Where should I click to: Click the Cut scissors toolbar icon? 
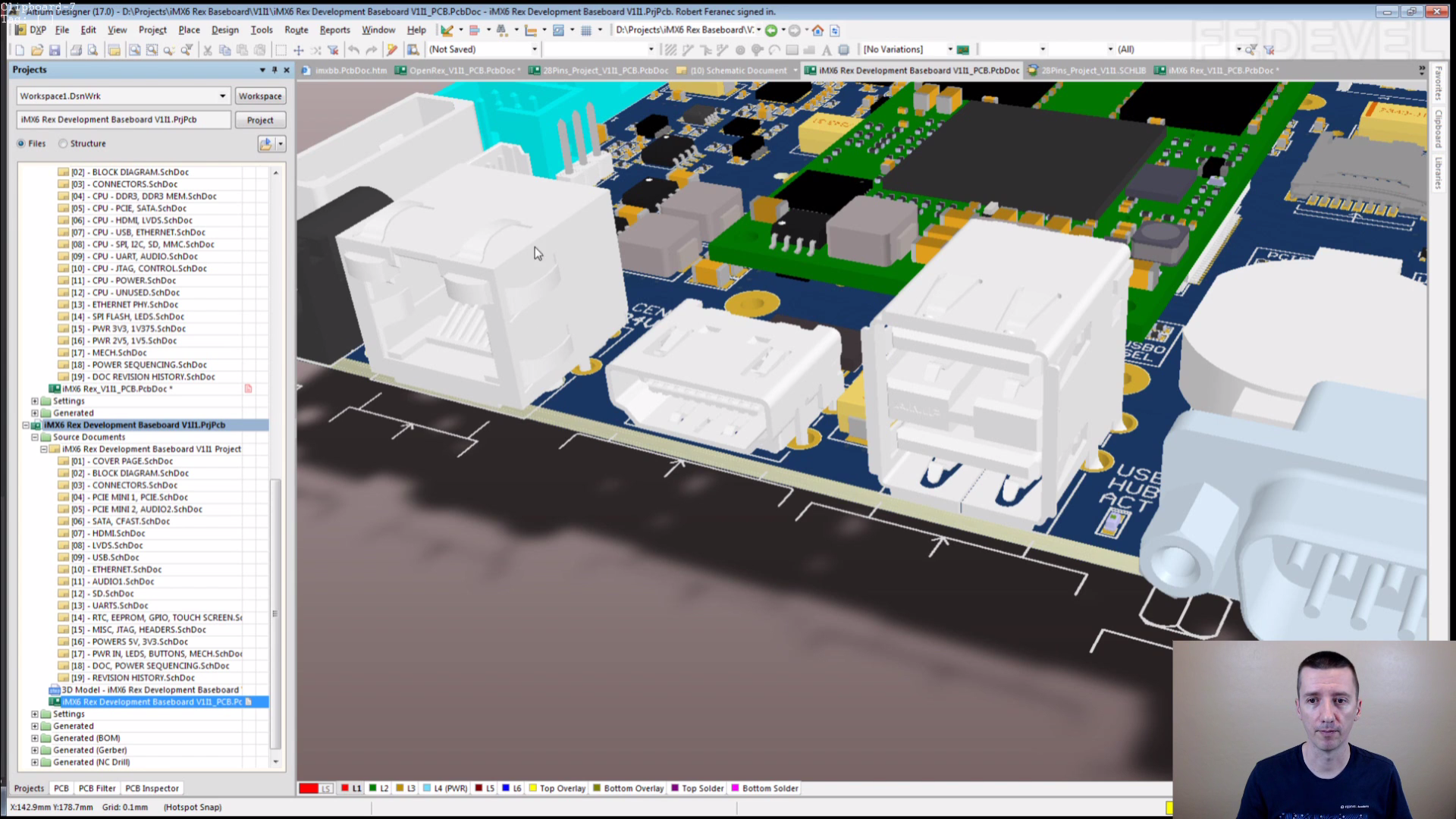[207, 50]
